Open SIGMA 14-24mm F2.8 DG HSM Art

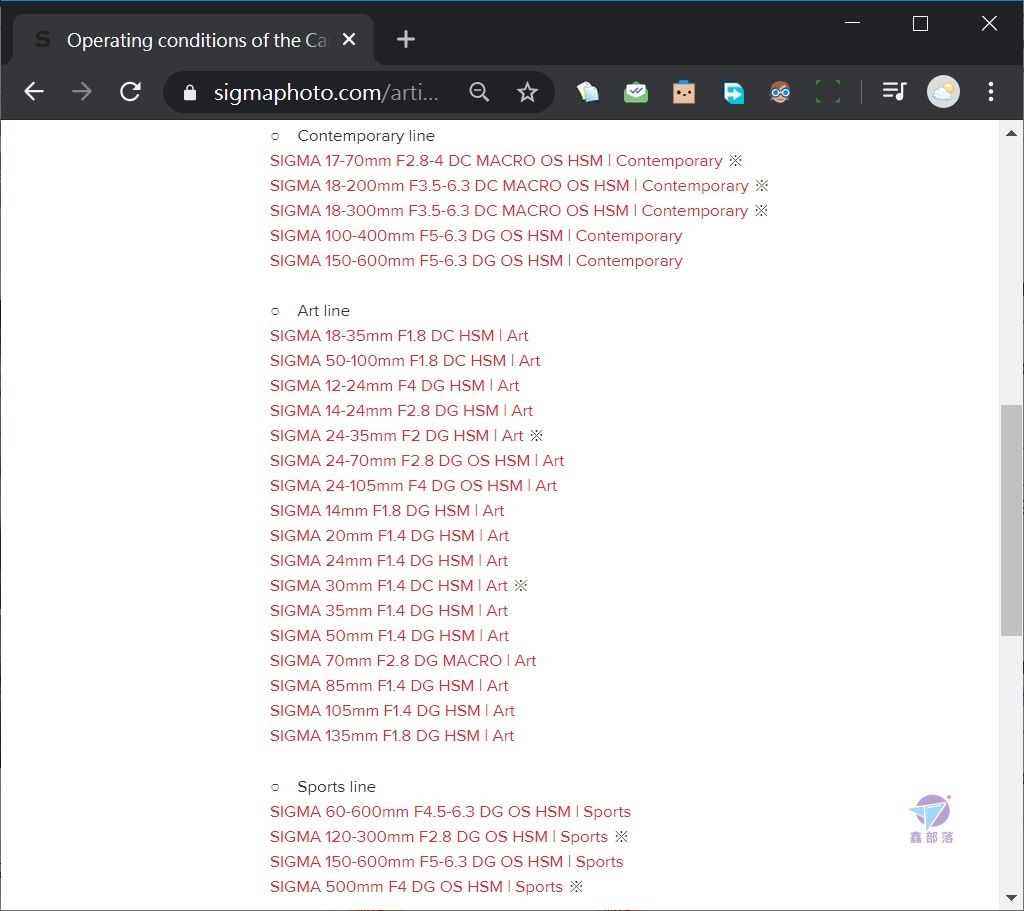coord(402,411)
